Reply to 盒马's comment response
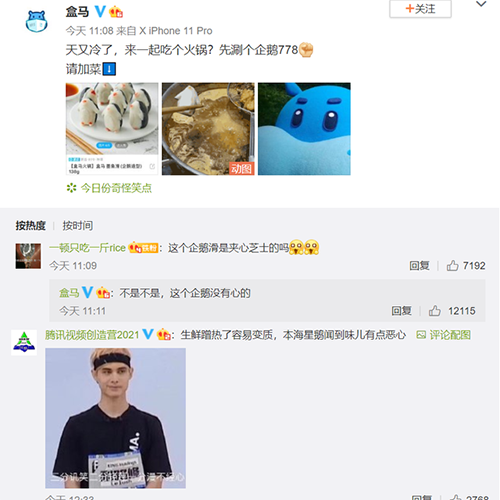500x500 pixels. [x=401, y=311]
